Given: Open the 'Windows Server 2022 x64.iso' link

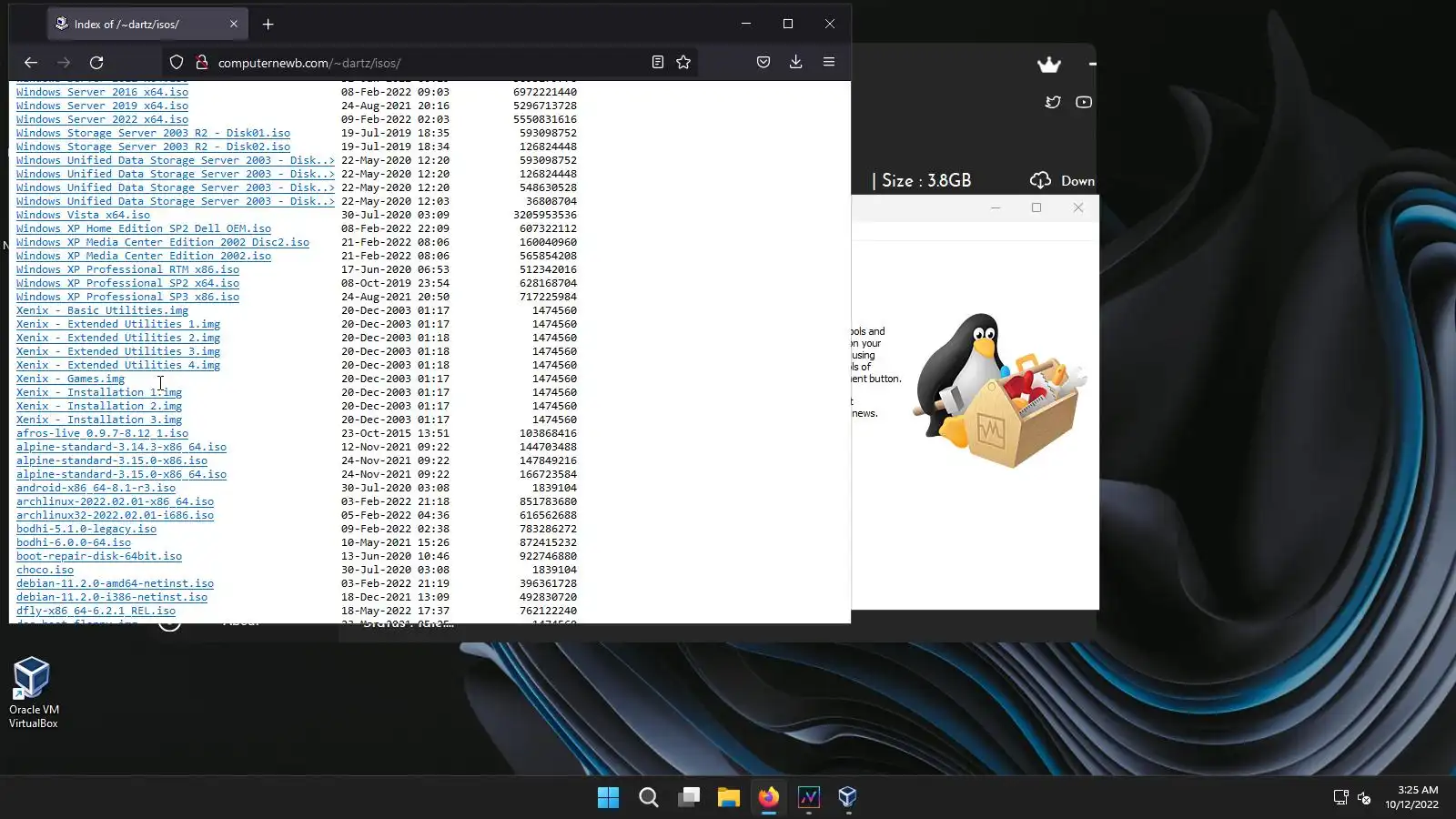Looking at the screenshot, I should [x=102, y=119].
